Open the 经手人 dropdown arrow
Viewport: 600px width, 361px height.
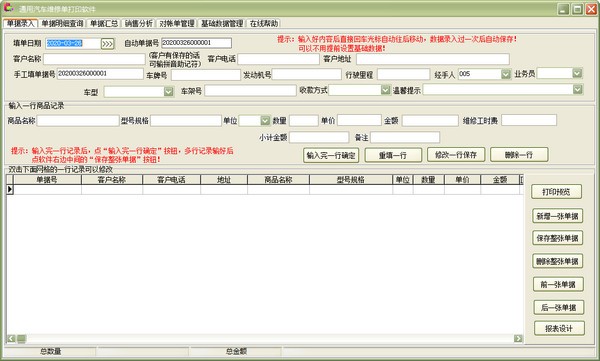click(506, 74)
